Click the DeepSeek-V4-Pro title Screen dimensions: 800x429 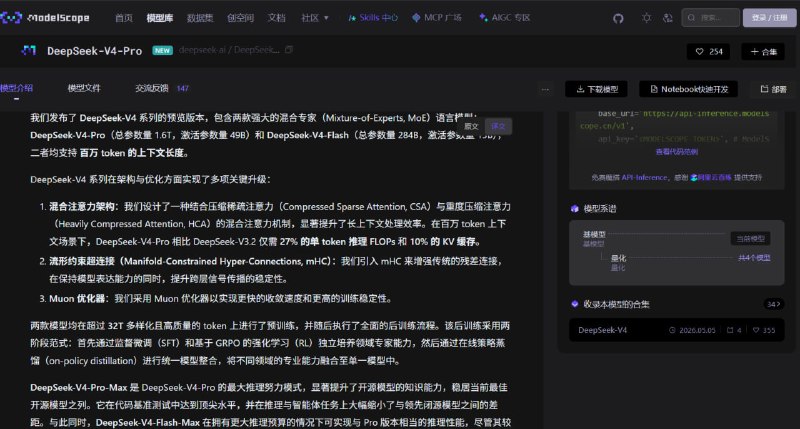(x=94, y=51)
